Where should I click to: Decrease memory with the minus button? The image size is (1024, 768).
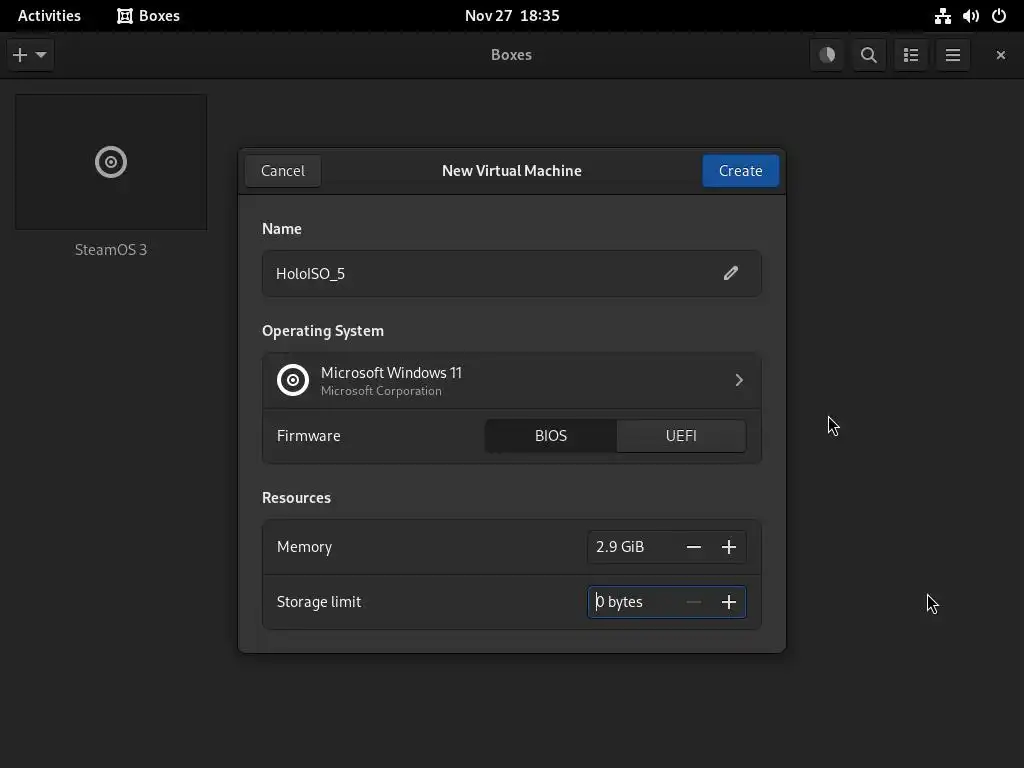[x=694, y=547]
